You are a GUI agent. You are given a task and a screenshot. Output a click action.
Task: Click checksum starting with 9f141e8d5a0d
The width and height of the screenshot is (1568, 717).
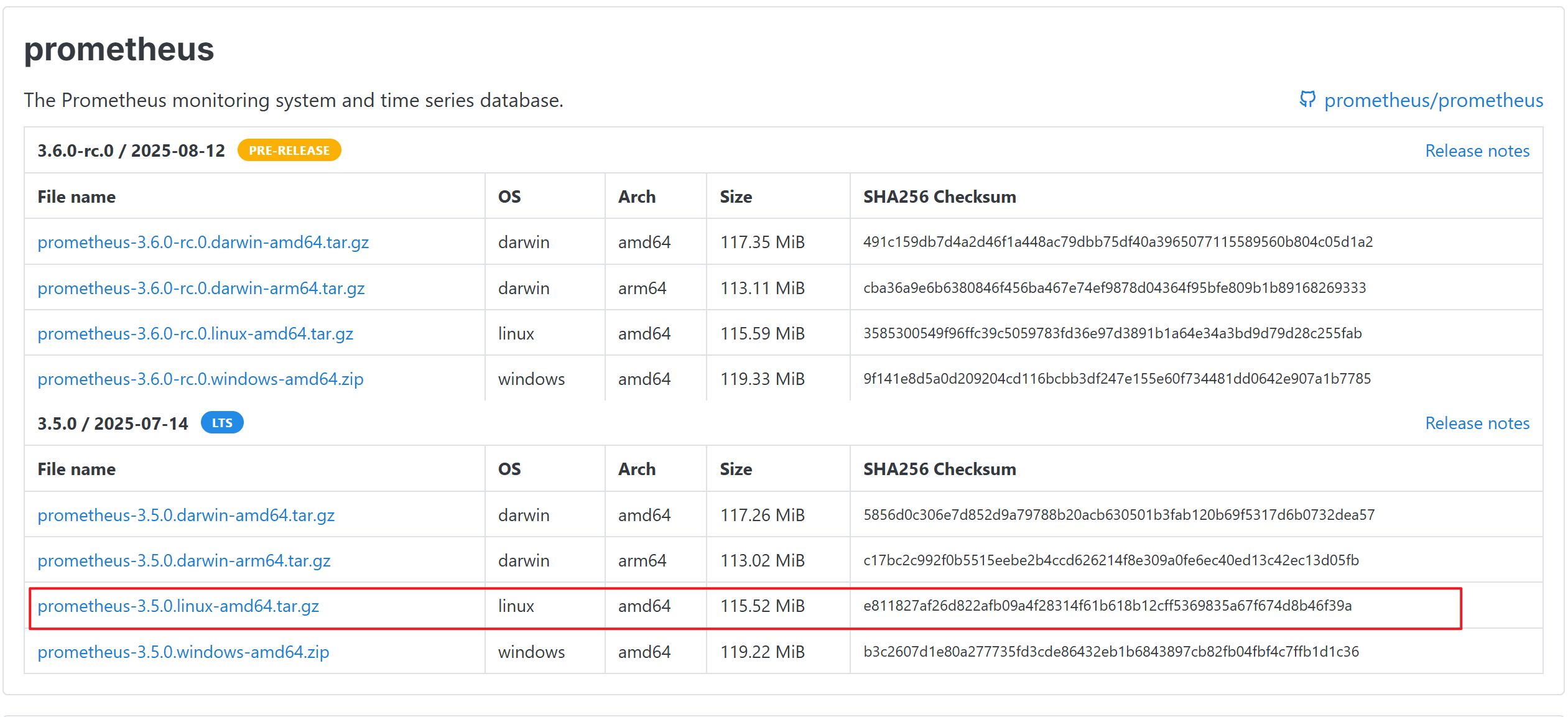tap(1117, 379)
